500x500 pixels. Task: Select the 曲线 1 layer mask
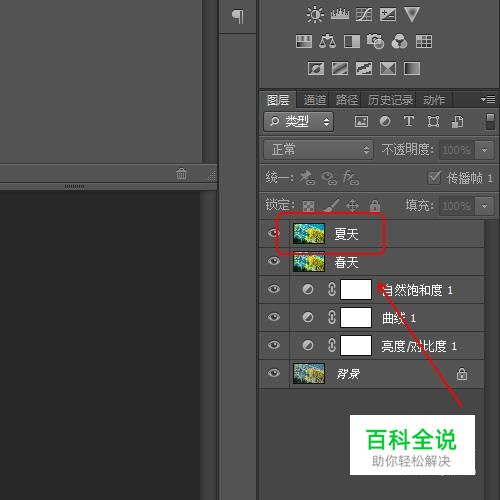[x=356, y=317]
